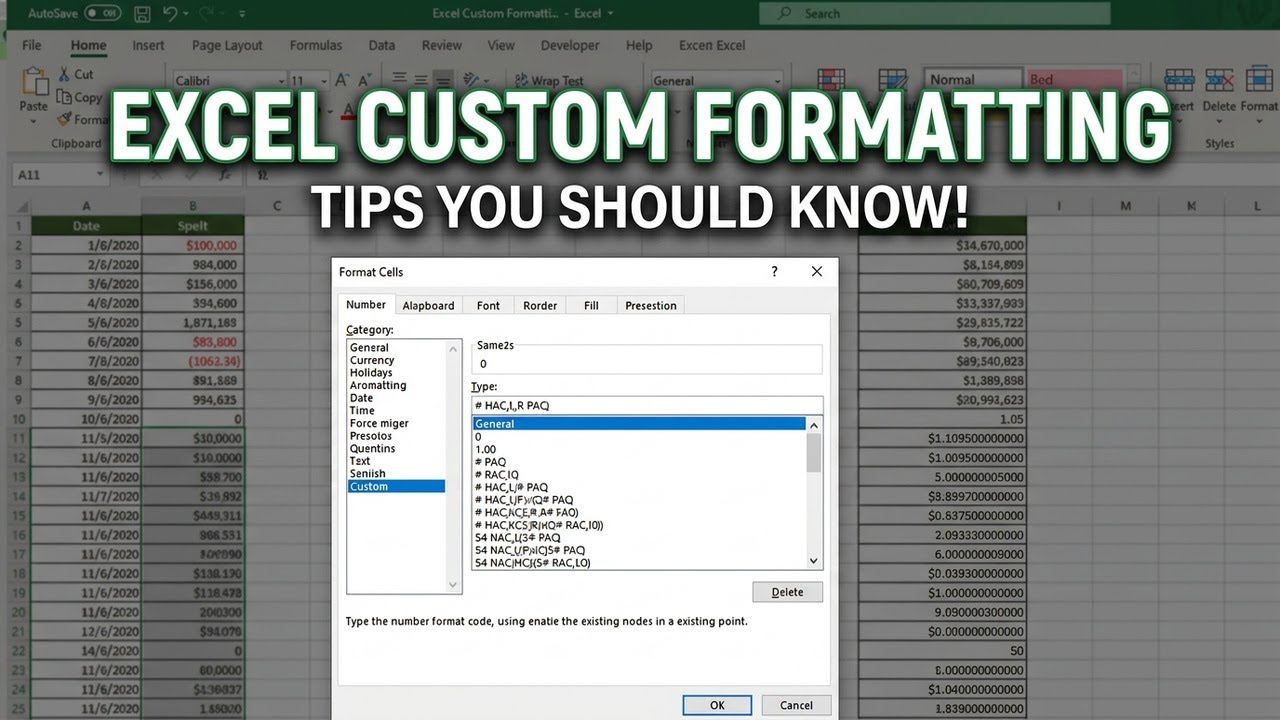Click the bottom align icon in ribbon
Screen dimensions: 1280x720
pos(443,80)
